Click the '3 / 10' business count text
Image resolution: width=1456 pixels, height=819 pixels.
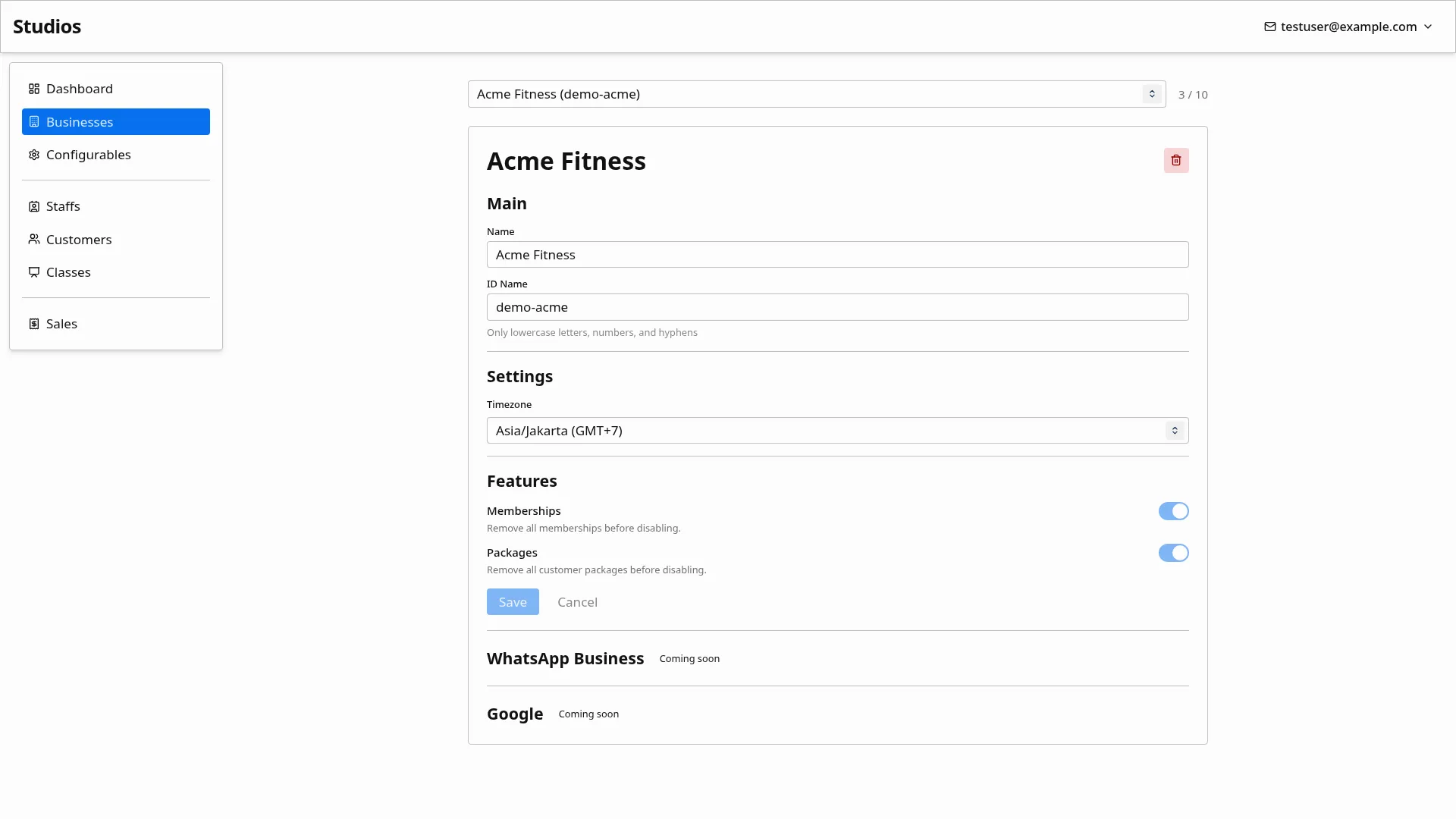1193,95
